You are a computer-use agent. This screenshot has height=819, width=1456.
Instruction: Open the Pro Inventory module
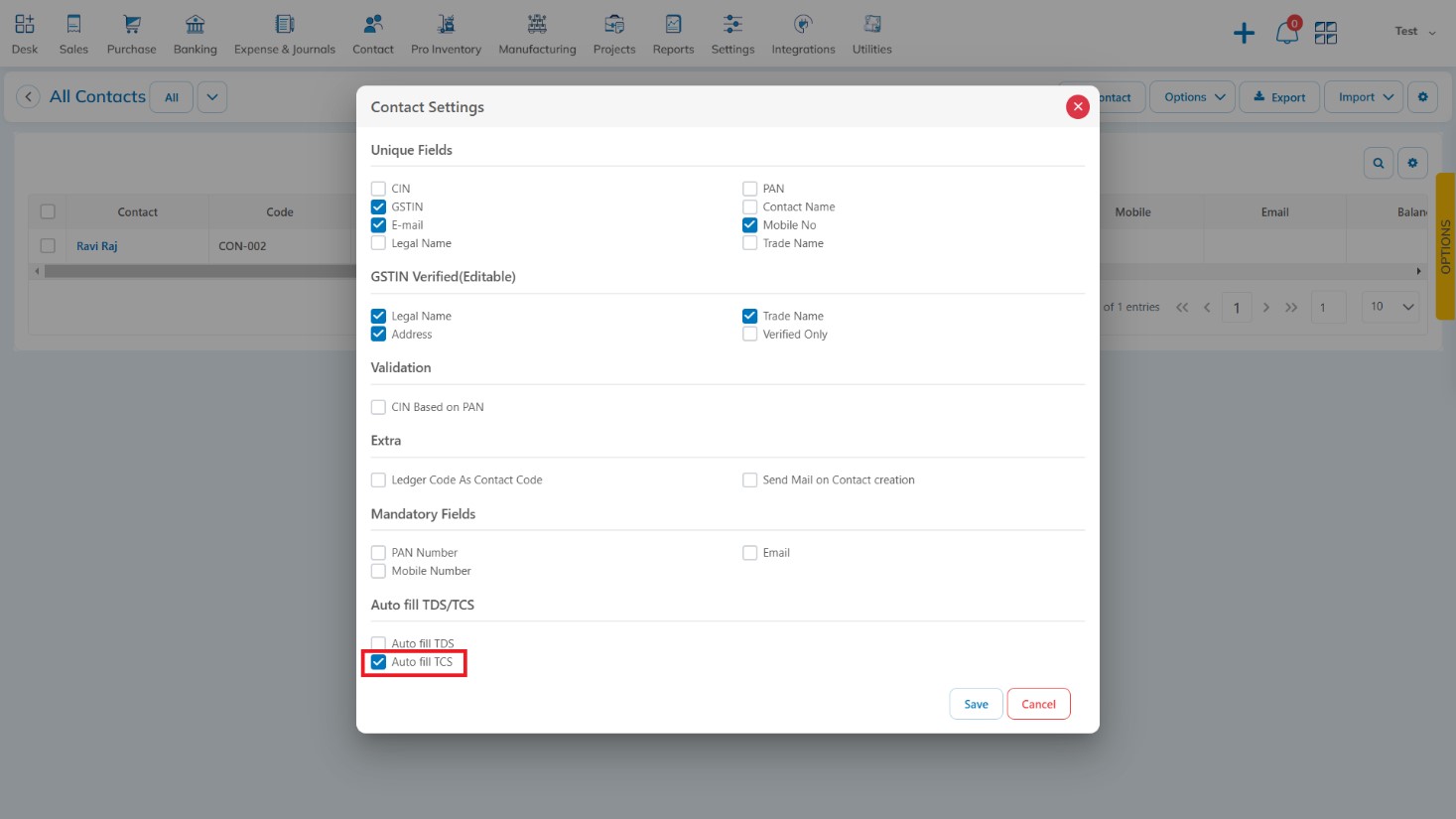446,34
